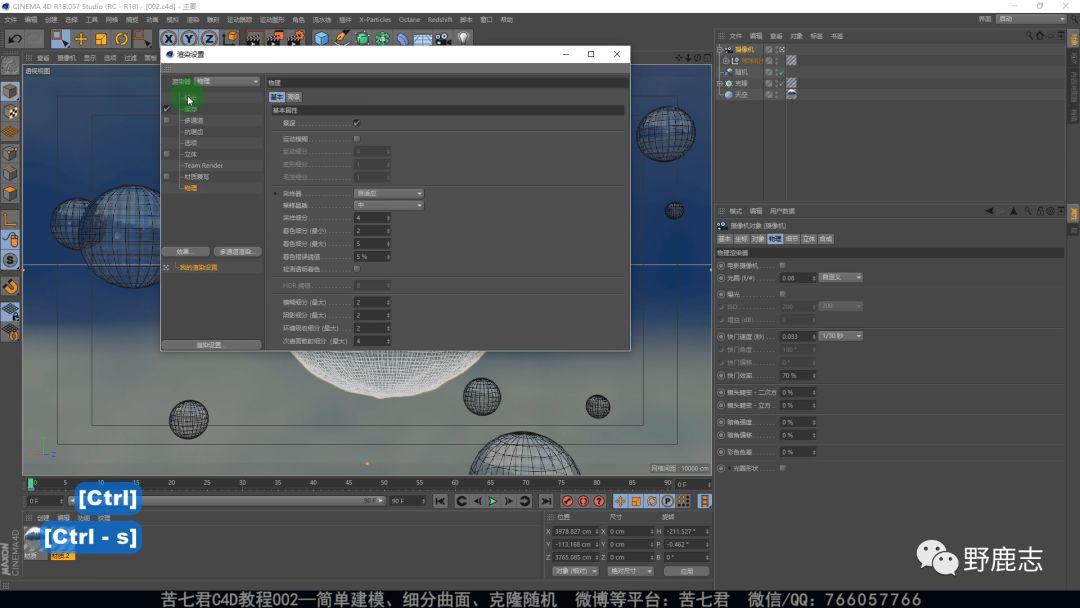Click the 效果... button
Image resolution: width=1080 pixels, height=608 pixels.
click(185, 252)
